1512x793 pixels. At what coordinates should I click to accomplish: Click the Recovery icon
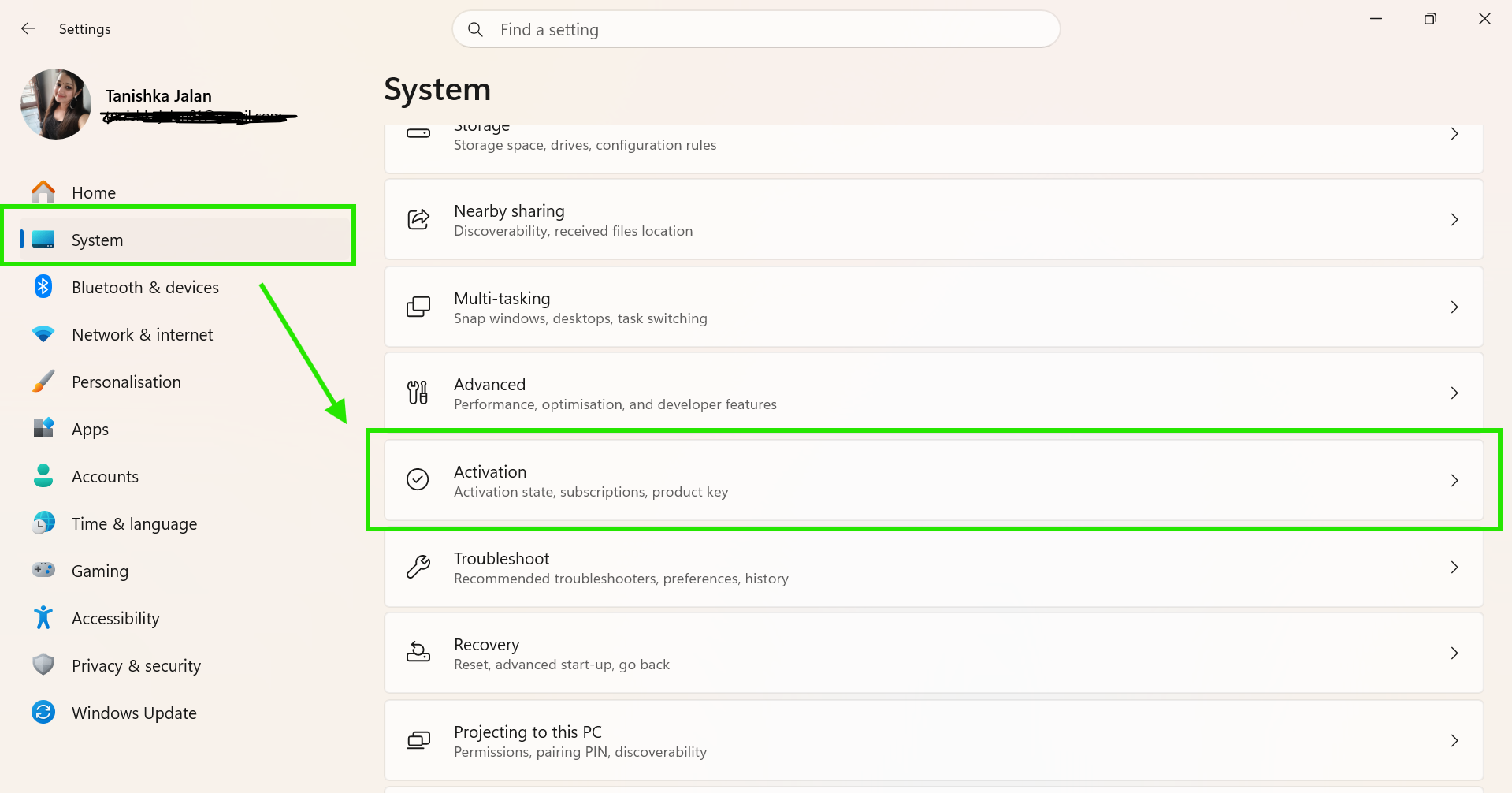click(x=418, y=652)
